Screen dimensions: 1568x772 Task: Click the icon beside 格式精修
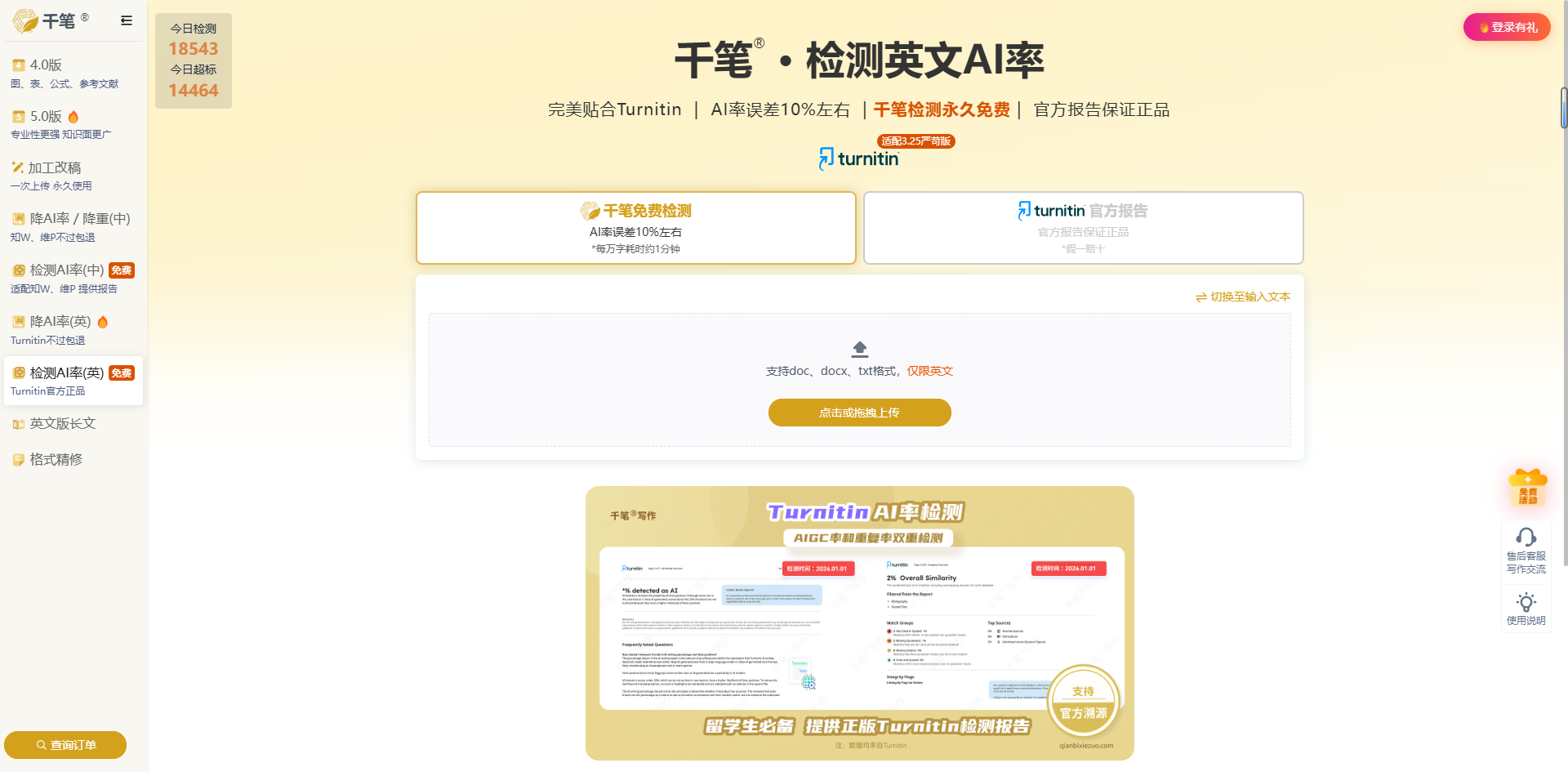19,460
